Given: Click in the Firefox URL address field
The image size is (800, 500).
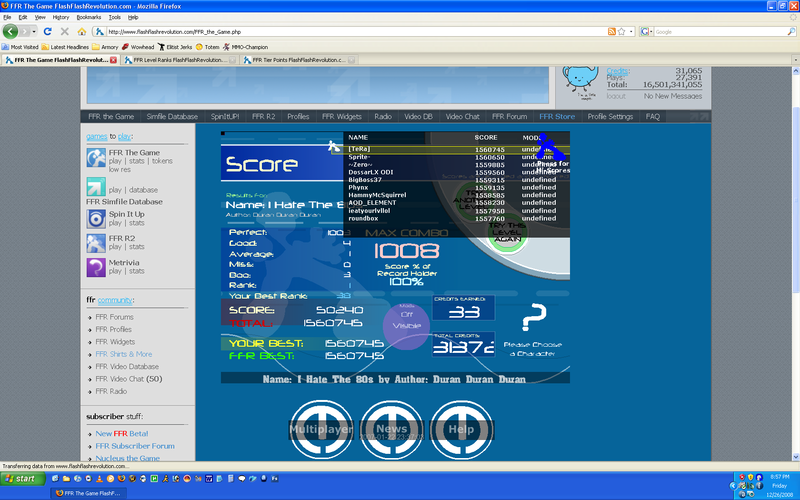Looking at the screenshot, I should pyautogui.click(x=350, y=31).
